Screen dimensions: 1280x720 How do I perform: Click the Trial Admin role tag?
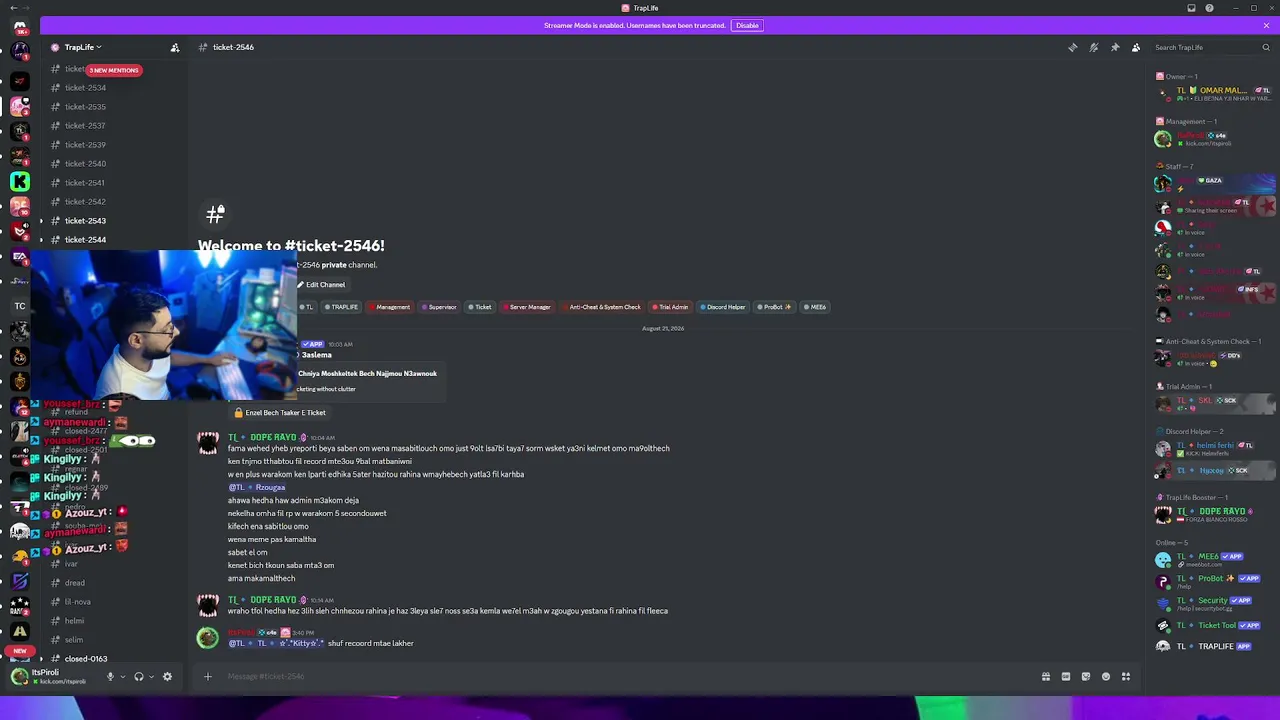tap(670, 307)
